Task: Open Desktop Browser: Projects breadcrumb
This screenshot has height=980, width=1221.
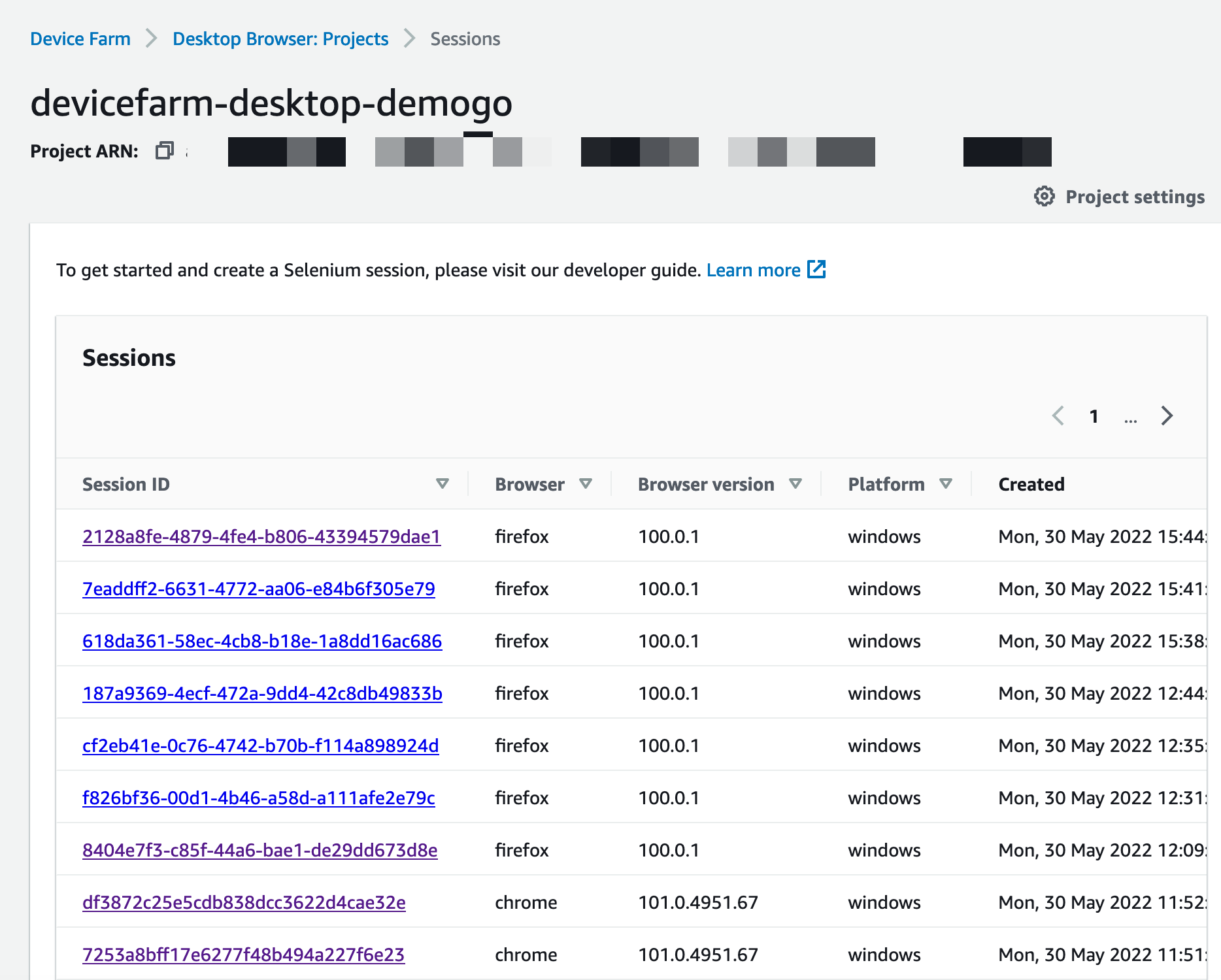Action: tap(280, 39)
